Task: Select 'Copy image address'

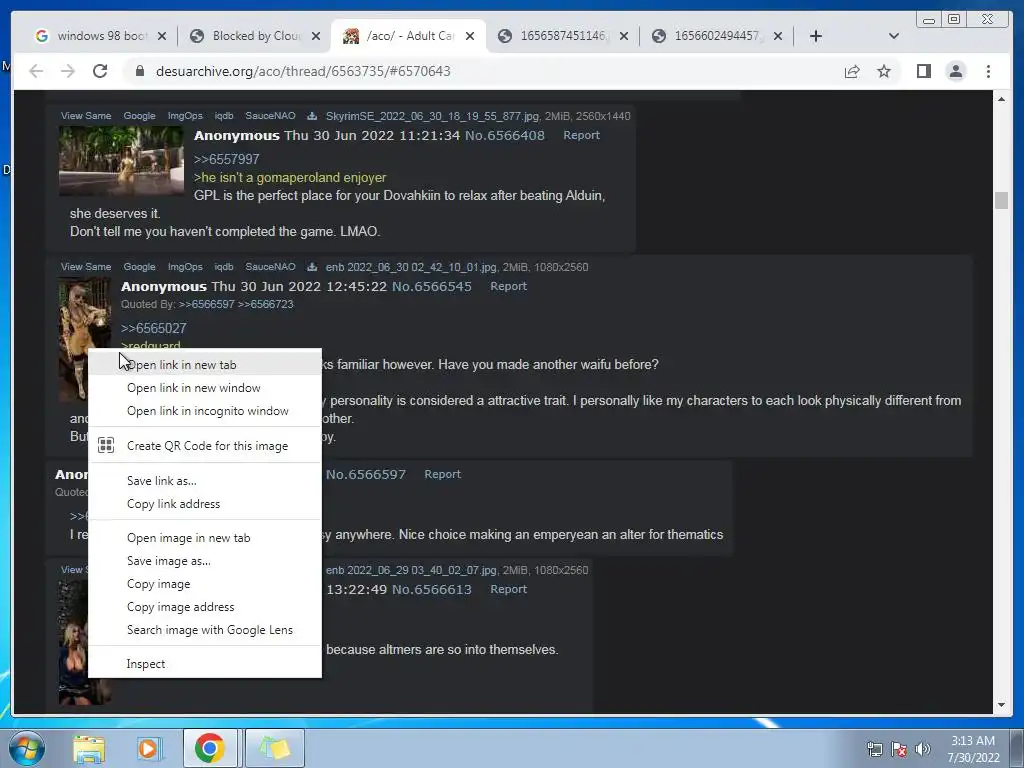Action: coord(205,607)
